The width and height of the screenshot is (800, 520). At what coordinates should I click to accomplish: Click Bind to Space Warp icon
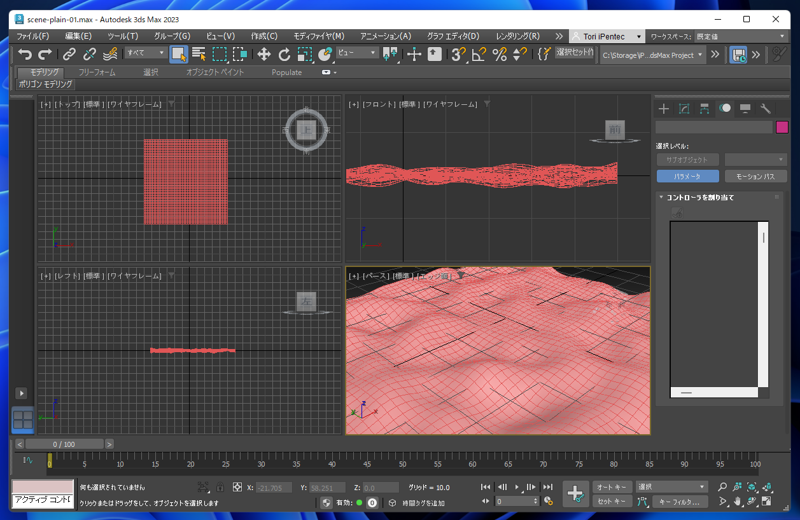click(110, 54)
